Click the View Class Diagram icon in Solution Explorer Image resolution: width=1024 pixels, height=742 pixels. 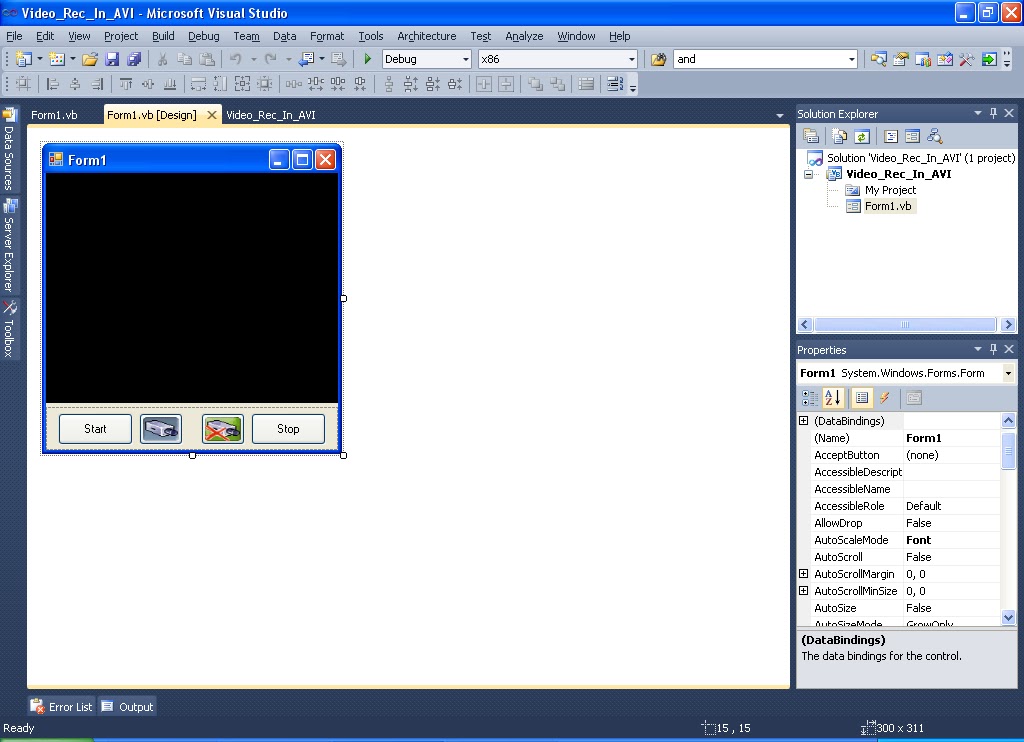click(935, 137)
